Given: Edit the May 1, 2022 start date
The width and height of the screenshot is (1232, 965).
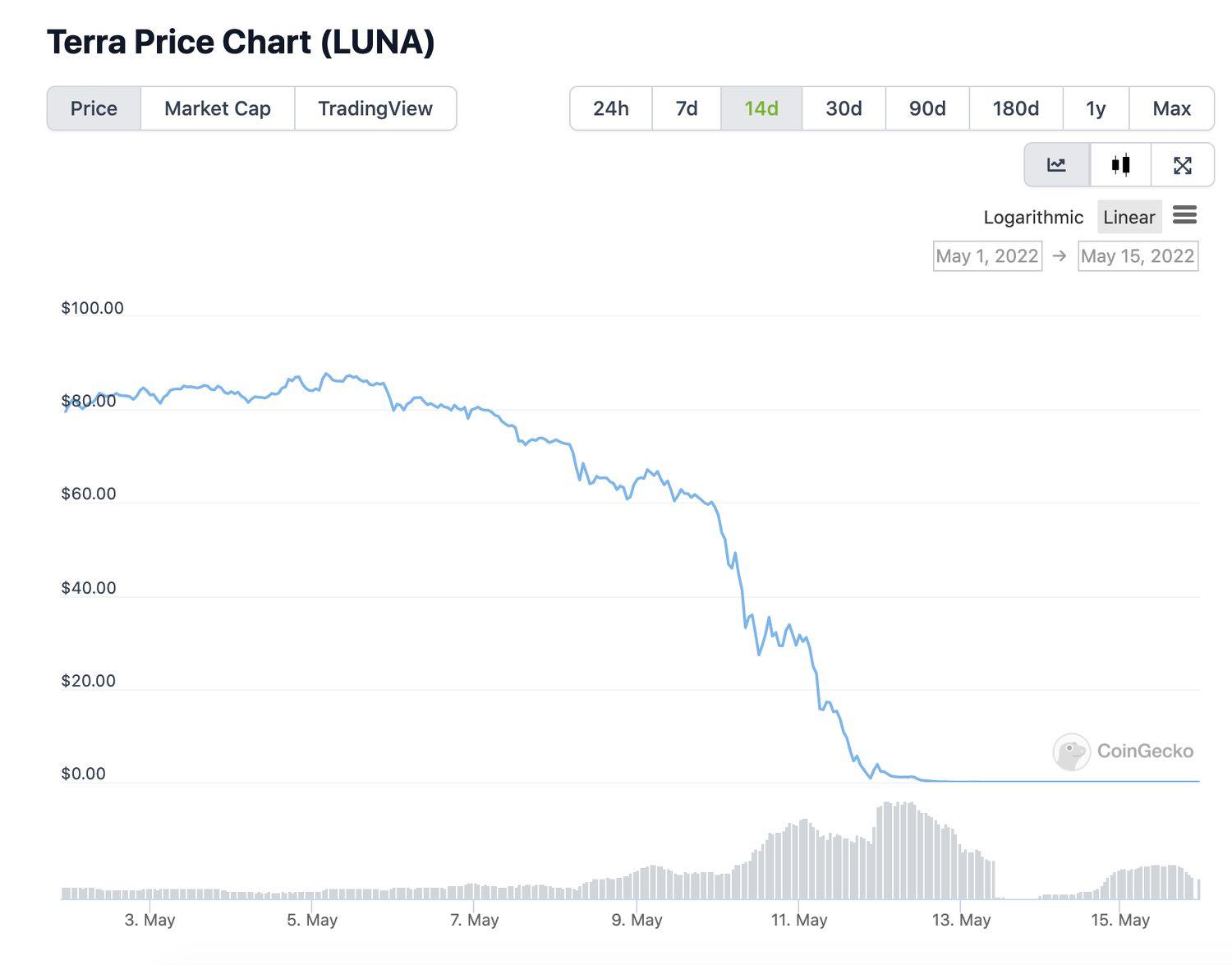Looking at the screenshot, I should click(987, 256).
